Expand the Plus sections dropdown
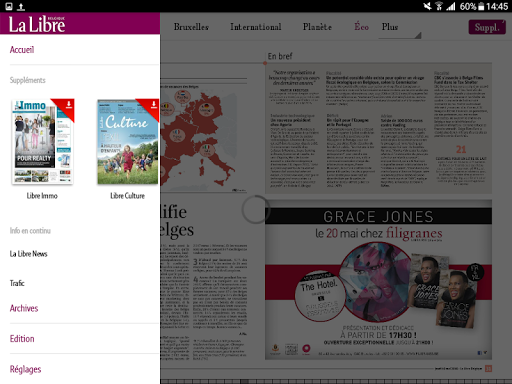Viewport: 512px width, 384px height. [400, 29]
